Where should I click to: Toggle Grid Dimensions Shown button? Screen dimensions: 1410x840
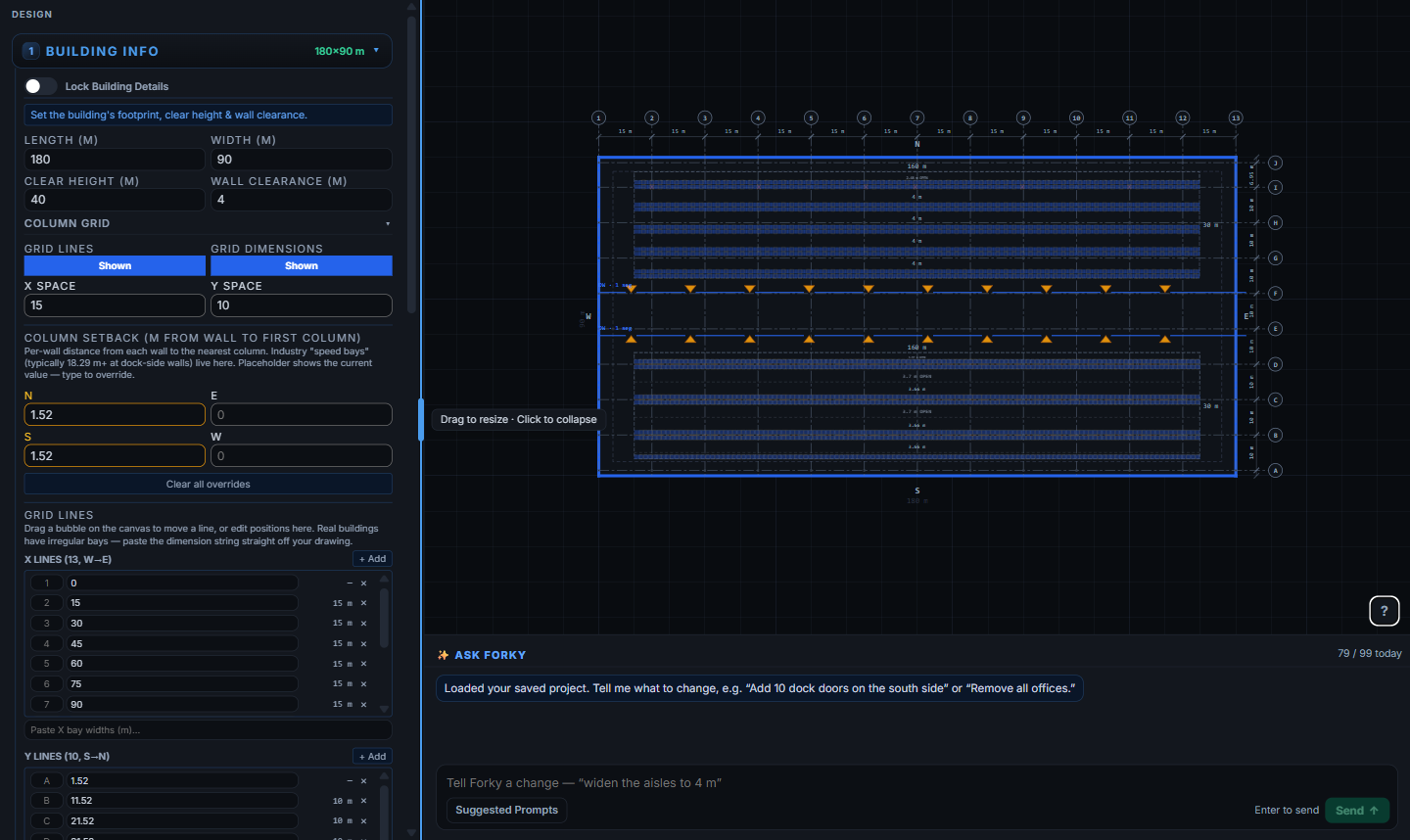302,265
